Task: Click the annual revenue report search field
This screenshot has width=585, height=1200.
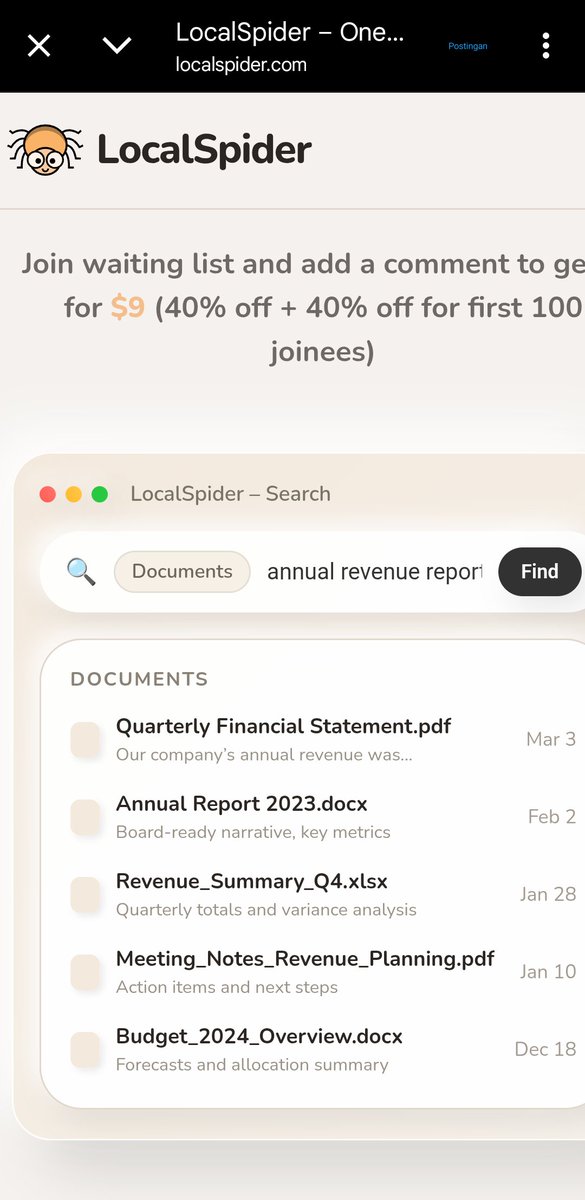Action: [x=375, y=572]
